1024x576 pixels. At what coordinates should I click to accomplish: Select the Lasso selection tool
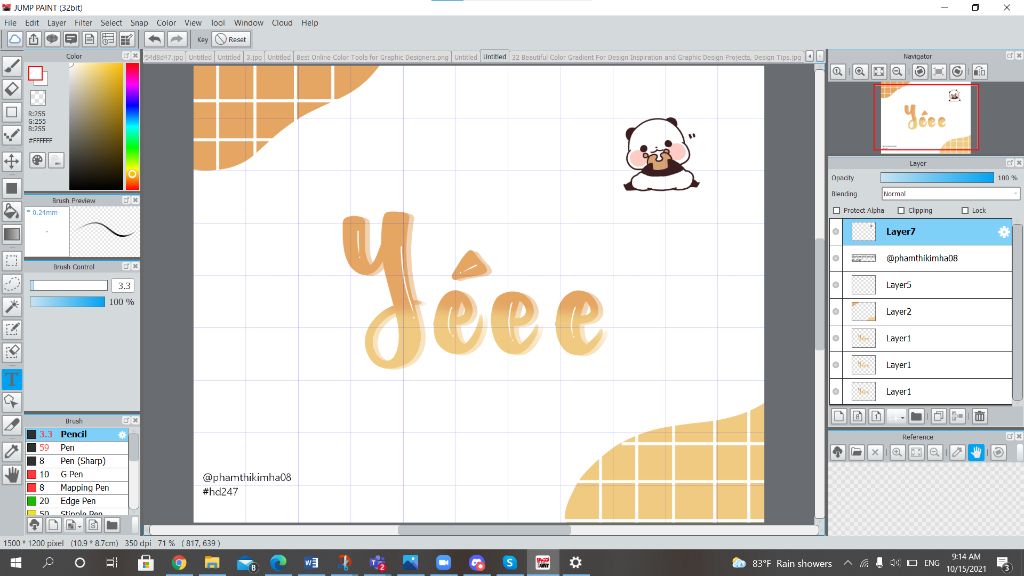(x=12, y=283)
